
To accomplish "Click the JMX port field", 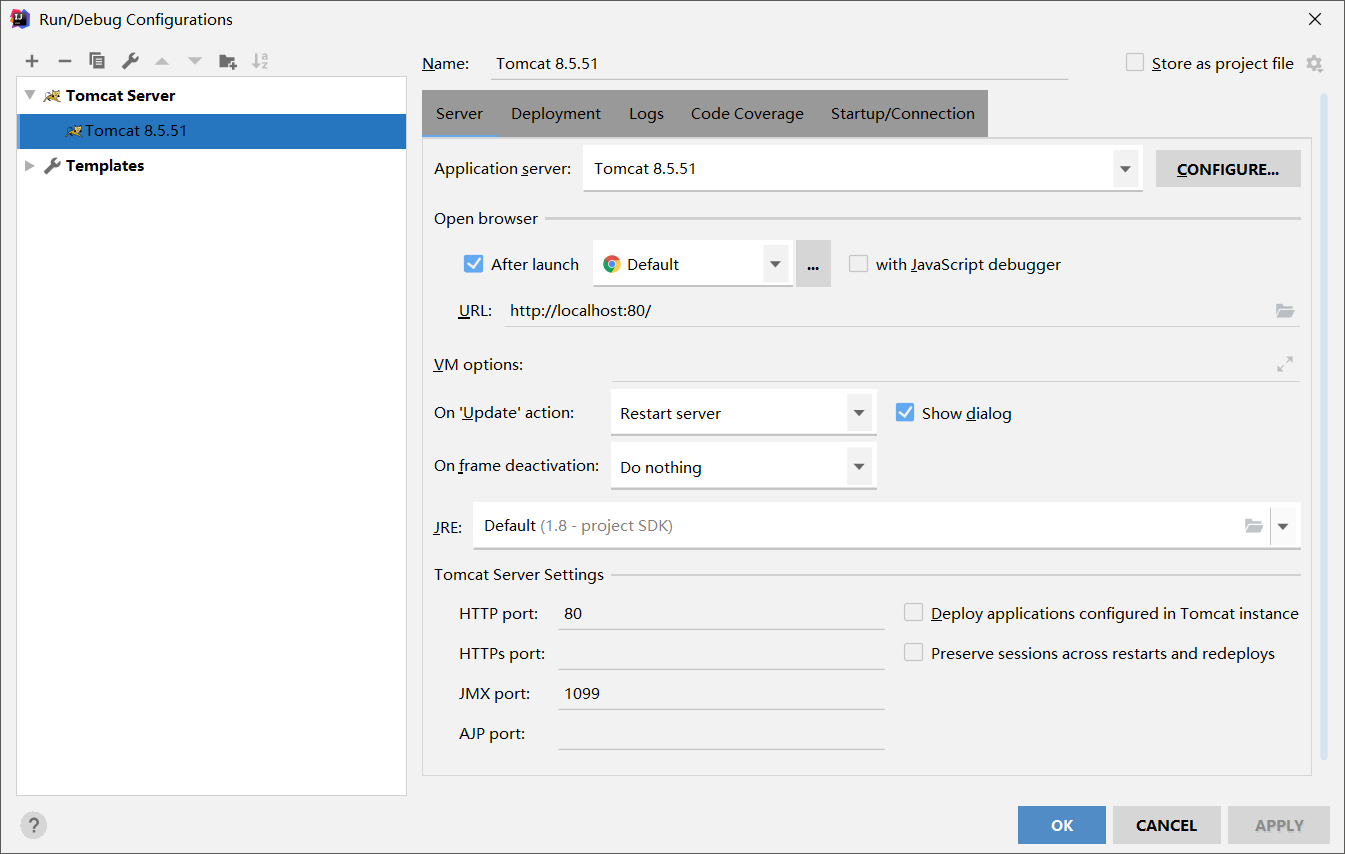I will pos(721,693).
